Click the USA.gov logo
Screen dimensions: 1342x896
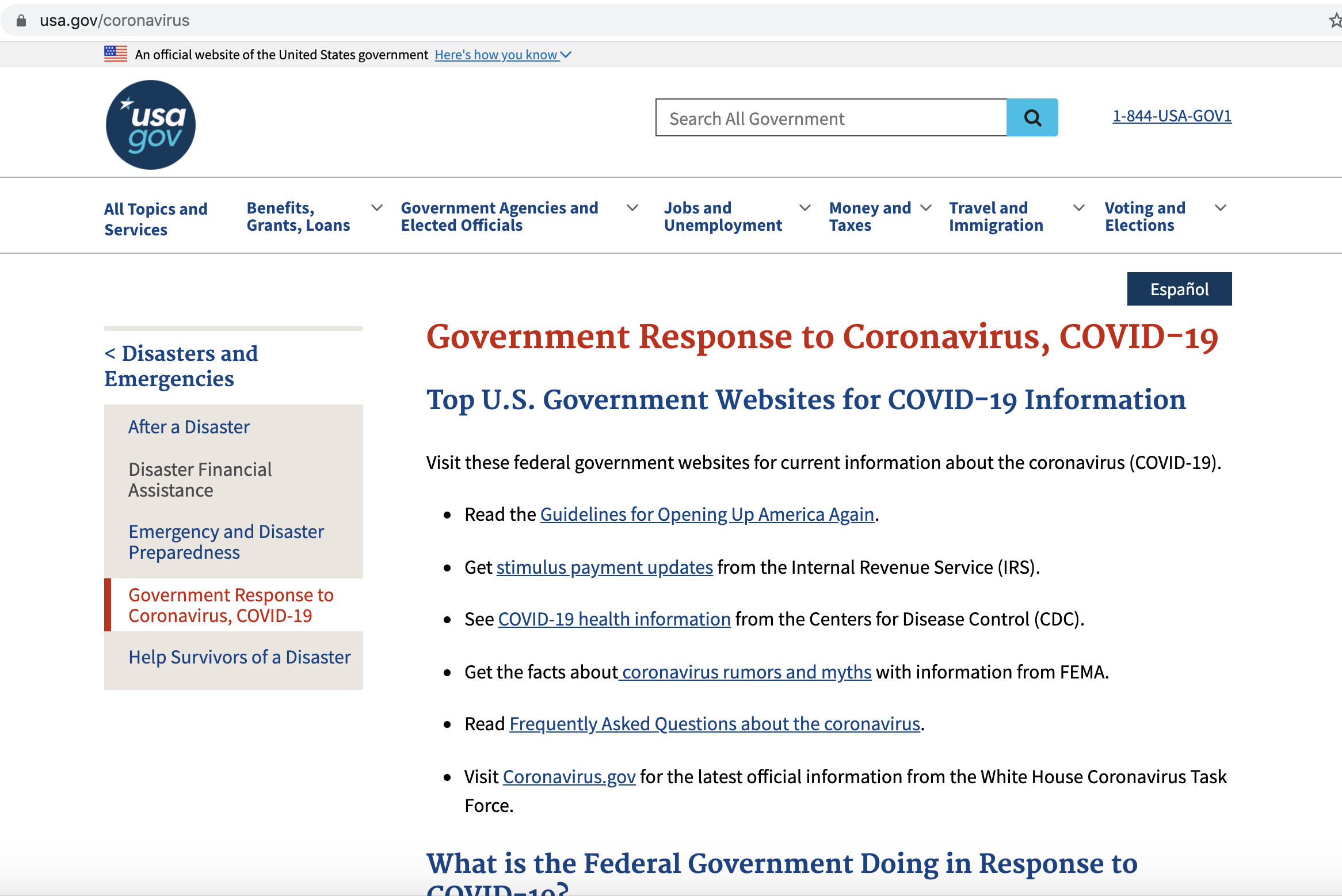[x=150, y=124]
